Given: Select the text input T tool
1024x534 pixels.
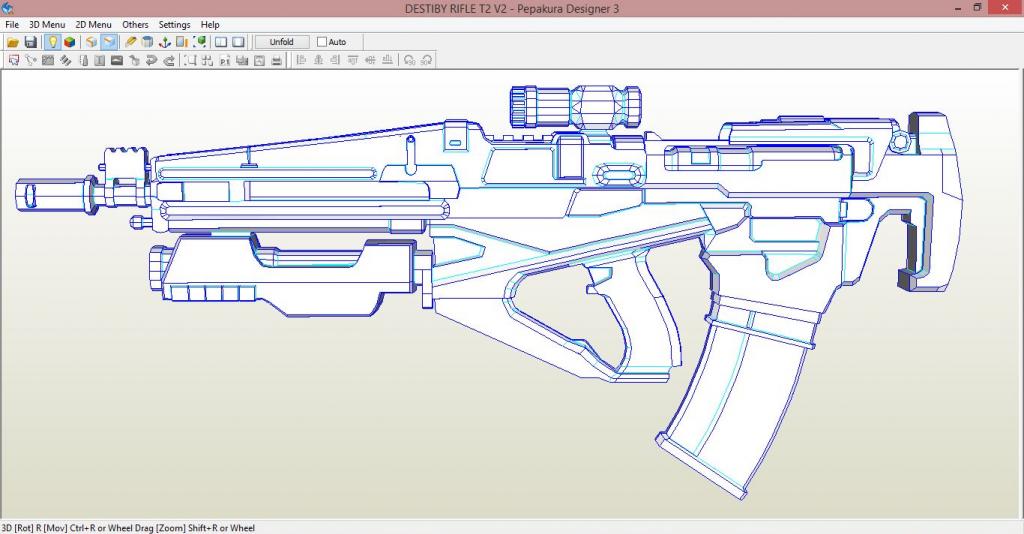Looking at the screenshot, I should click(99, 60).
